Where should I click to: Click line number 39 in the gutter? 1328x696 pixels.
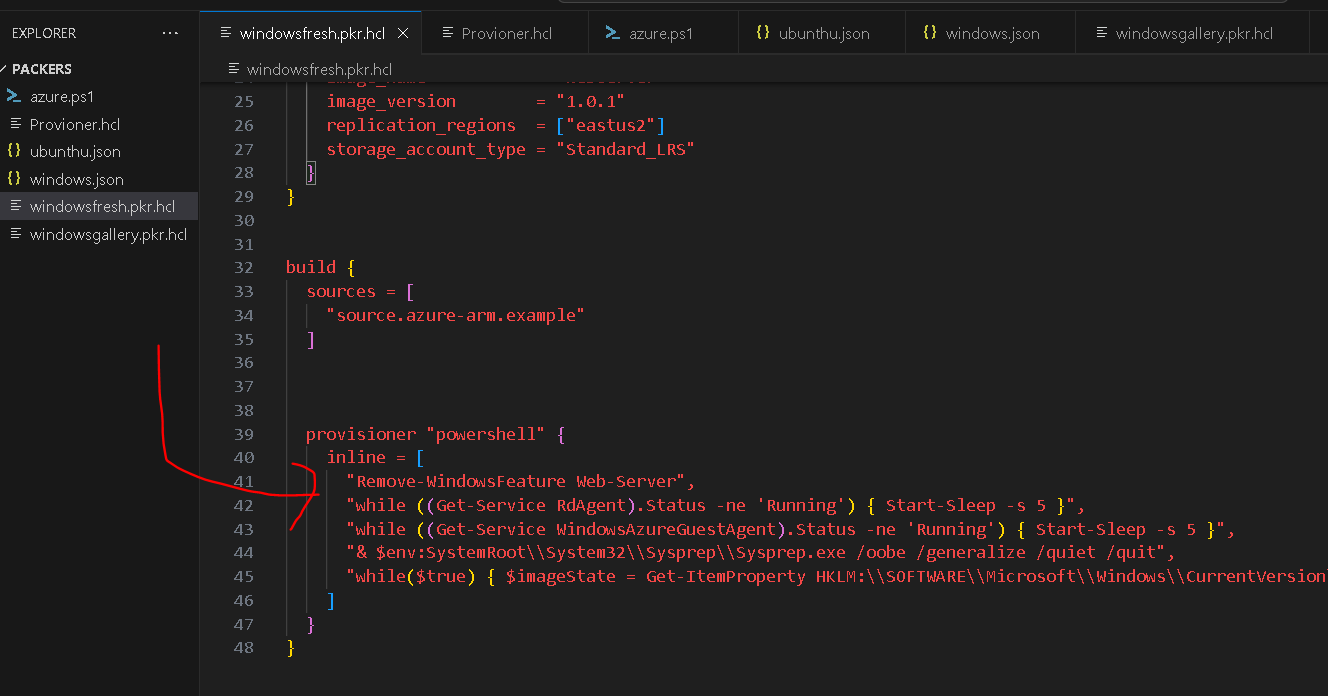tap(244, 435)
